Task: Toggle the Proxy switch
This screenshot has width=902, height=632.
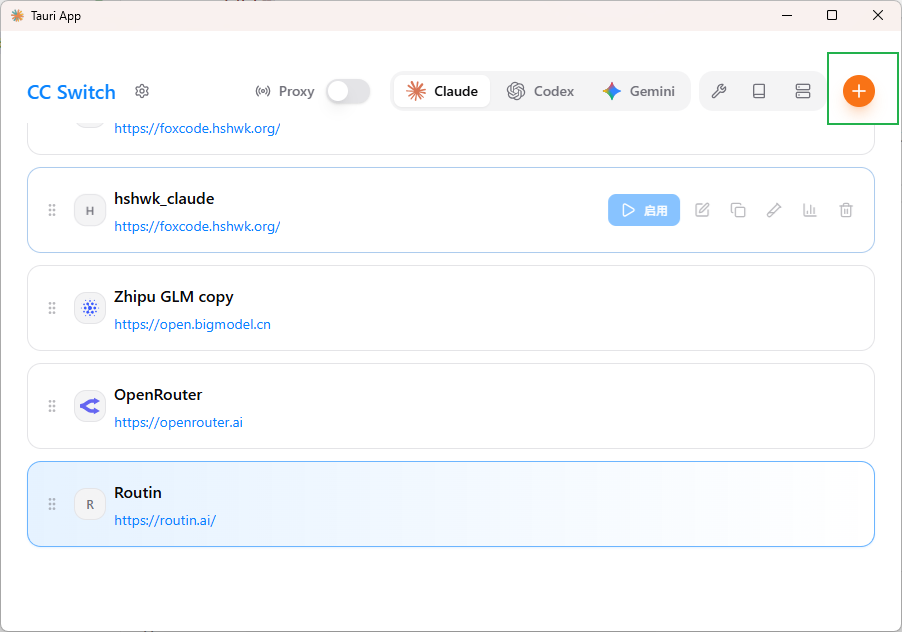Action: coord(348,91)
